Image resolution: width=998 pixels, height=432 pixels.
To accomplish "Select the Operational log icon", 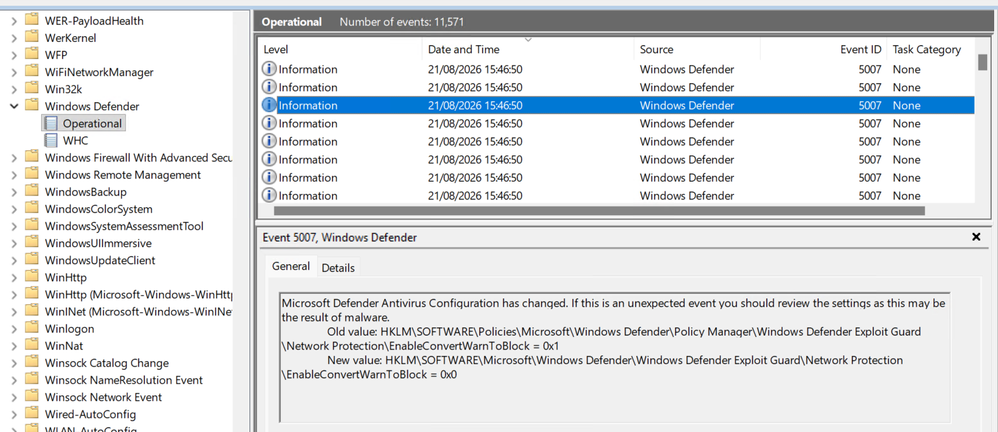I will tap(51, 123).
